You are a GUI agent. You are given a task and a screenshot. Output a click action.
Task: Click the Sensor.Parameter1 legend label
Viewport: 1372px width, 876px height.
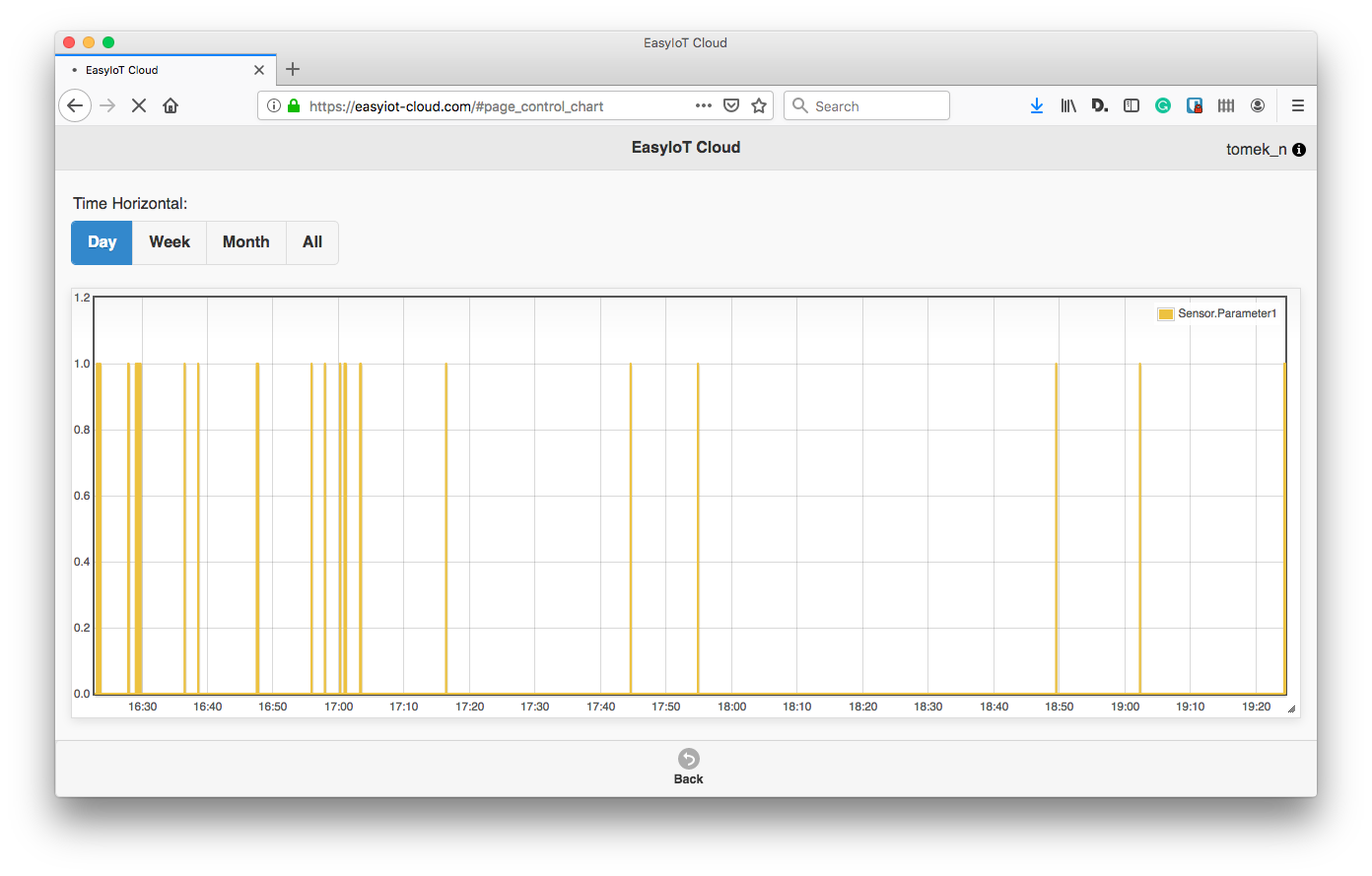[x=1227, y=313]
